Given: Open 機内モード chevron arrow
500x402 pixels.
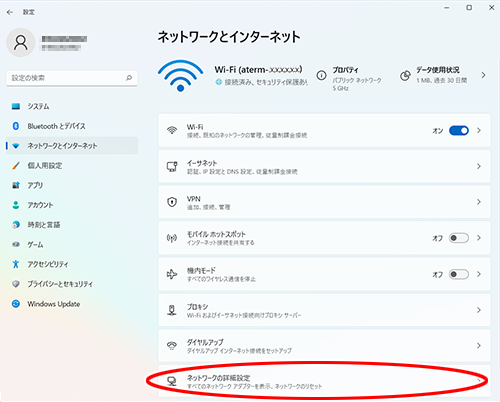Looking at the screenshot, I should (x=479, y=274).
